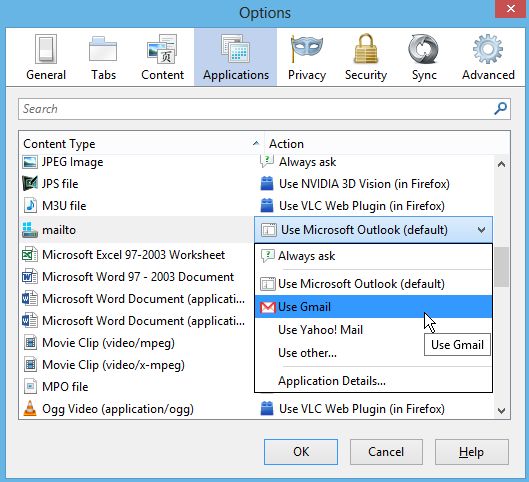
Task: Click the Movie Clip (video/x-mpeg) icon
Action: point(30,365)
